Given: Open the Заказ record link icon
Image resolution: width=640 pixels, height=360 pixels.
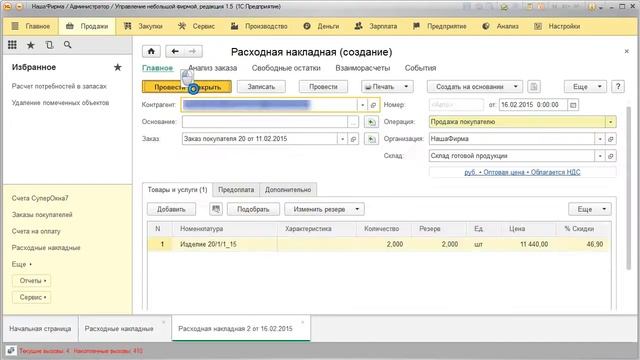Looking at the screenshot, I should pos(353,139).
